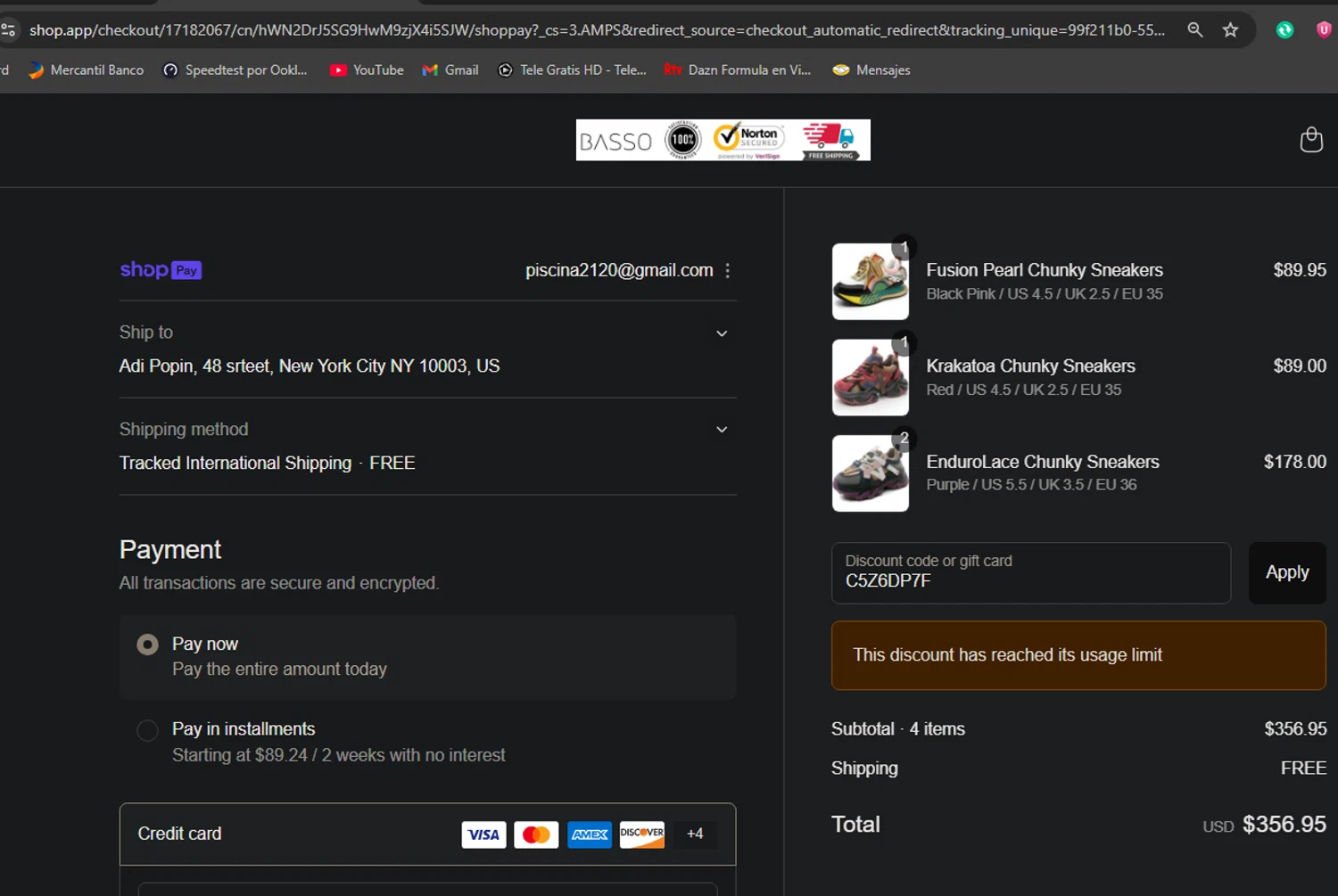The image size is (1338, 896).
Task: Open the Dazn Formula en Vivo bookmark
Action: (738, 70)
